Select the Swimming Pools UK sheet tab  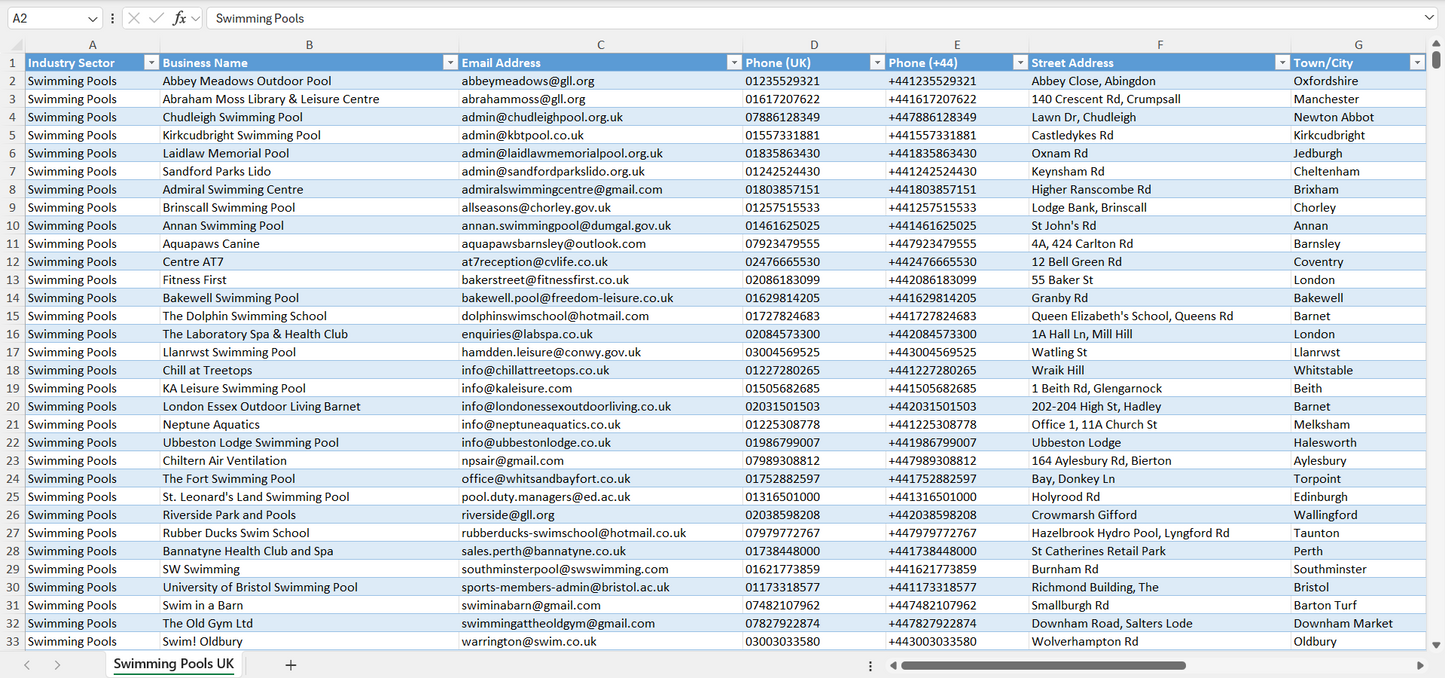tap(174, 664)
